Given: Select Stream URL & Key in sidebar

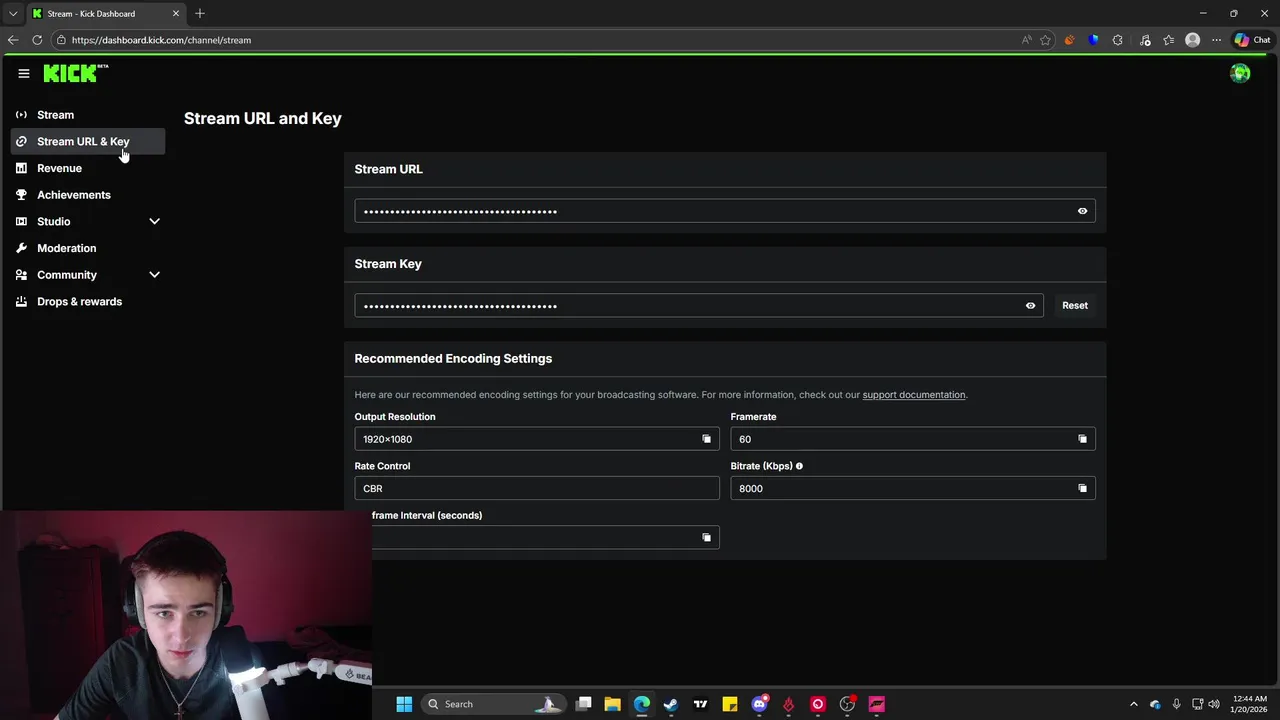Looking at the screenshot, I should (88, 141).
